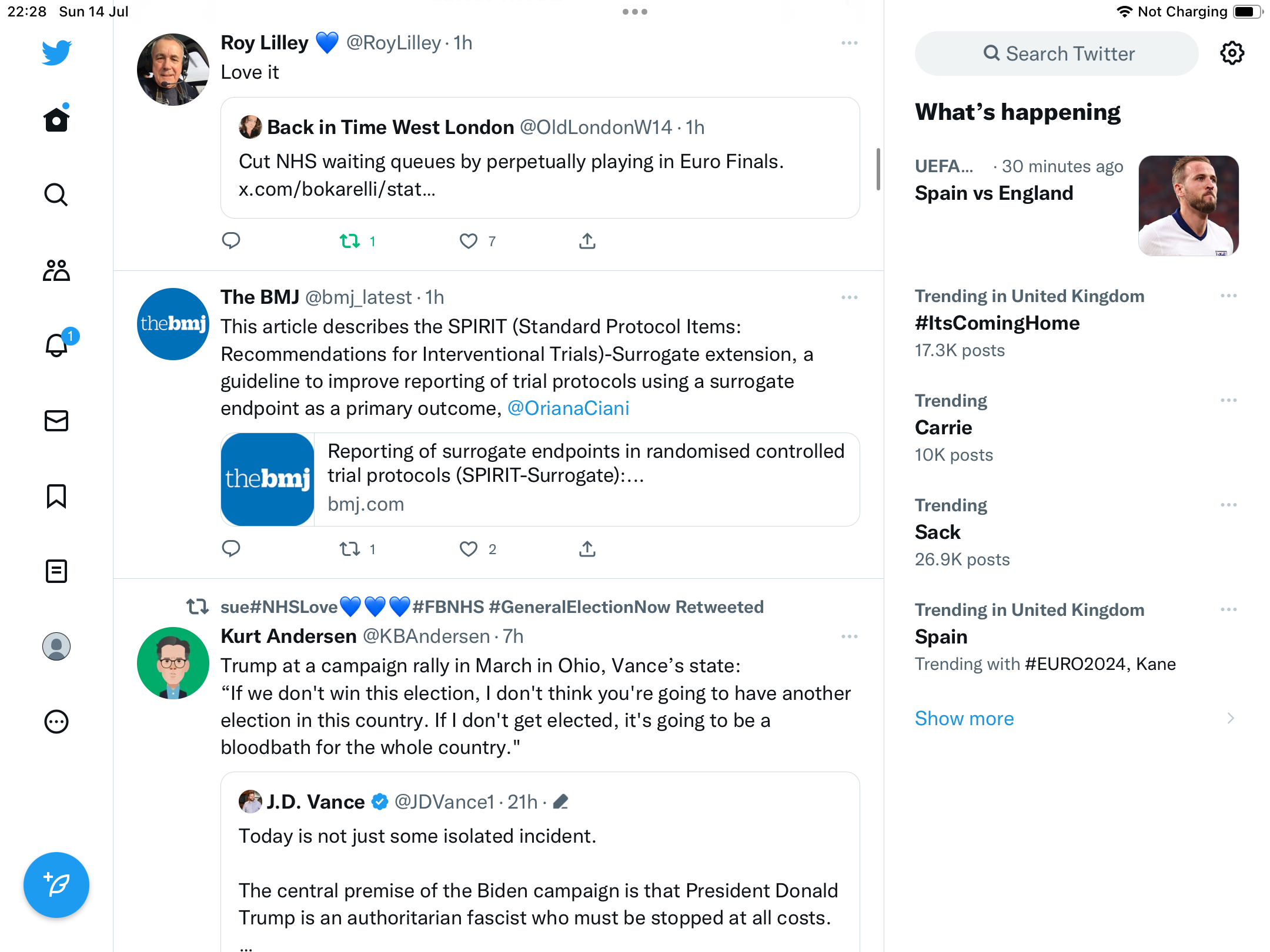Open the Sack trending topic
The width and height of the screenshot is (1270, 952).
click(x=938, y=532)
